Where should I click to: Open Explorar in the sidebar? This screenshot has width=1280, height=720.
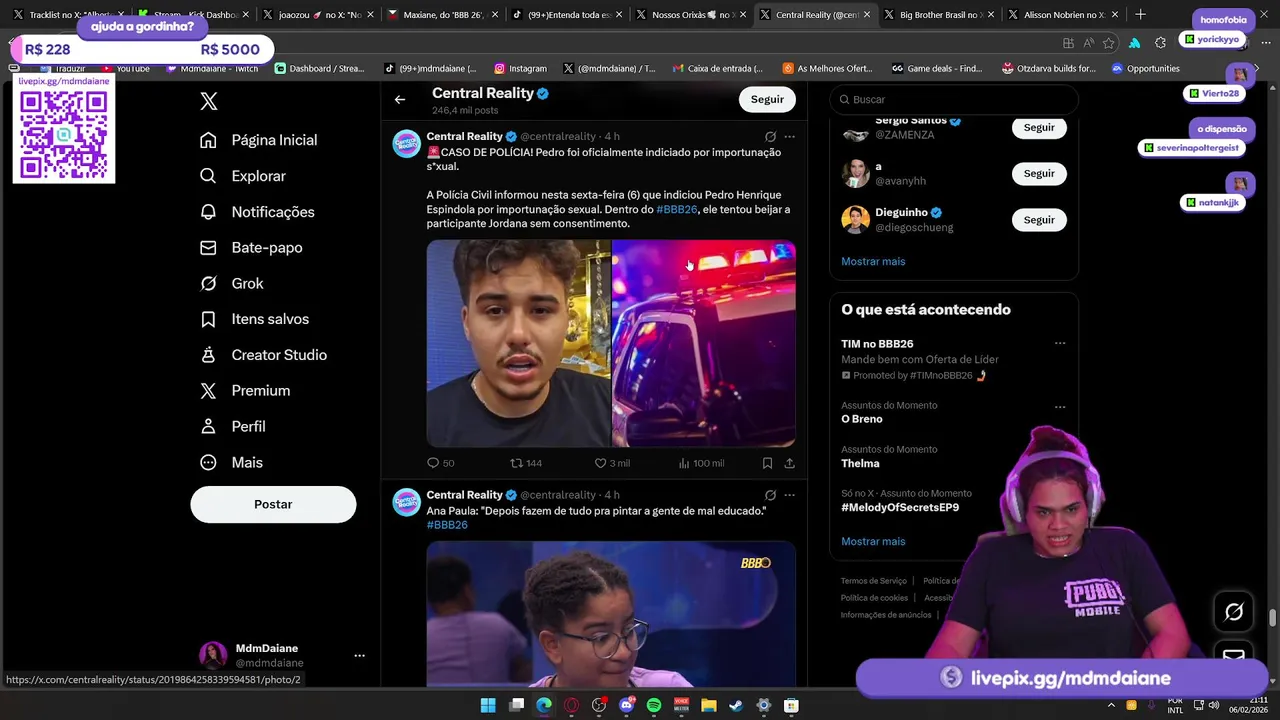pos(243,176)
